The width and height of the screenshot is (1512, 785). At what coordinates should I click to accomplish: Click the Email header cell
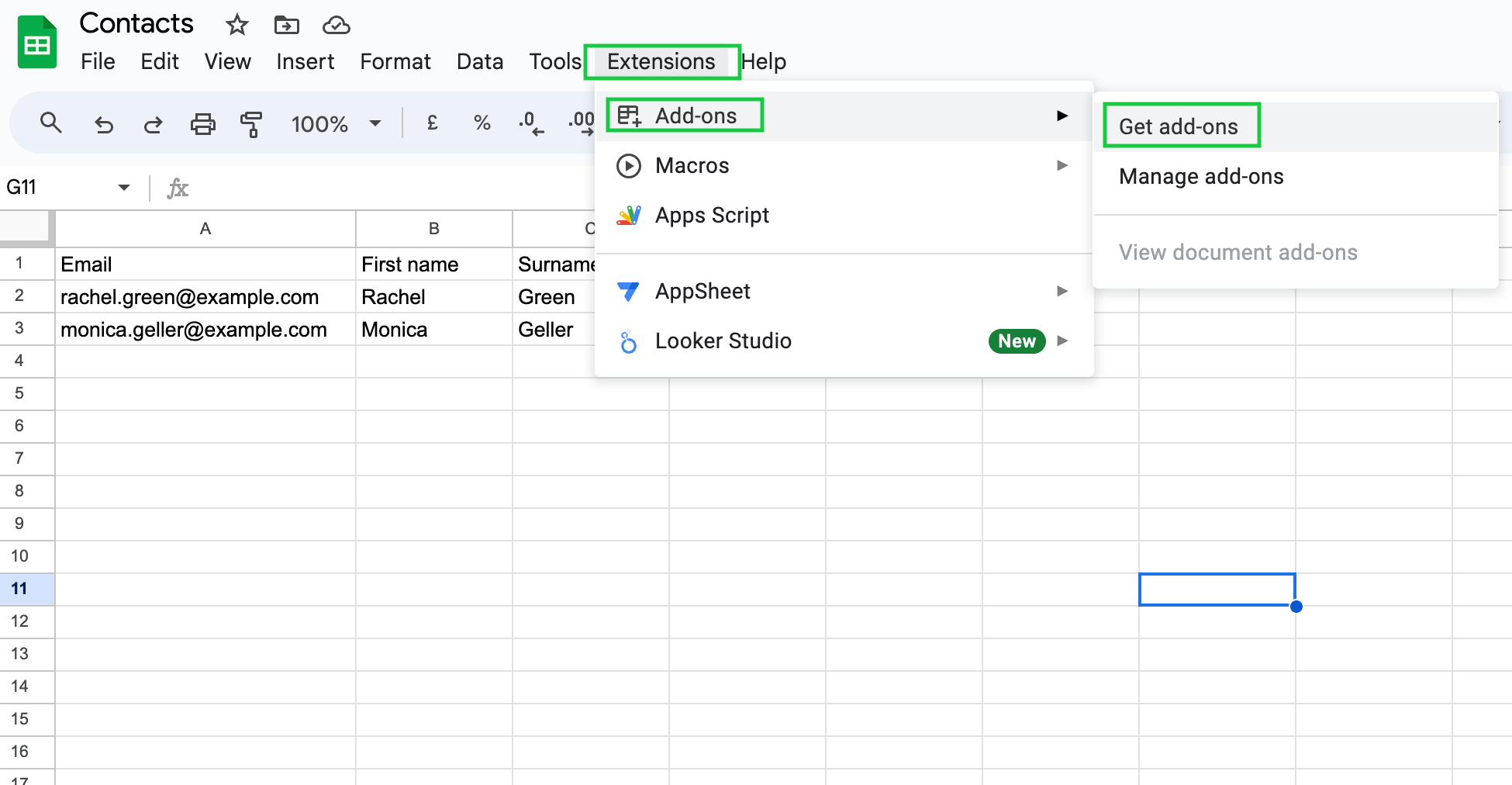tap(205, 264)
